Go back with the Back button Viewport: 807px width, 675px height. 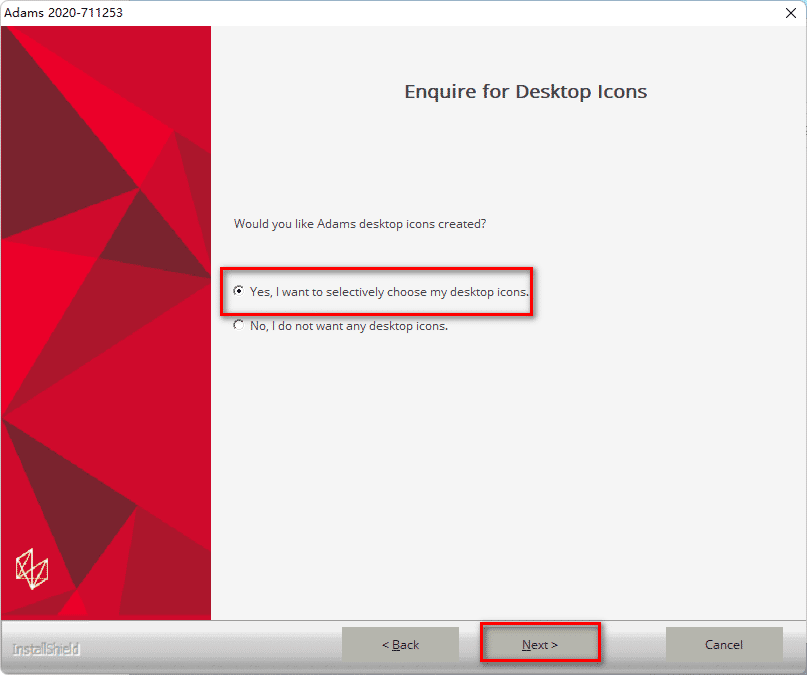point(400,645)
